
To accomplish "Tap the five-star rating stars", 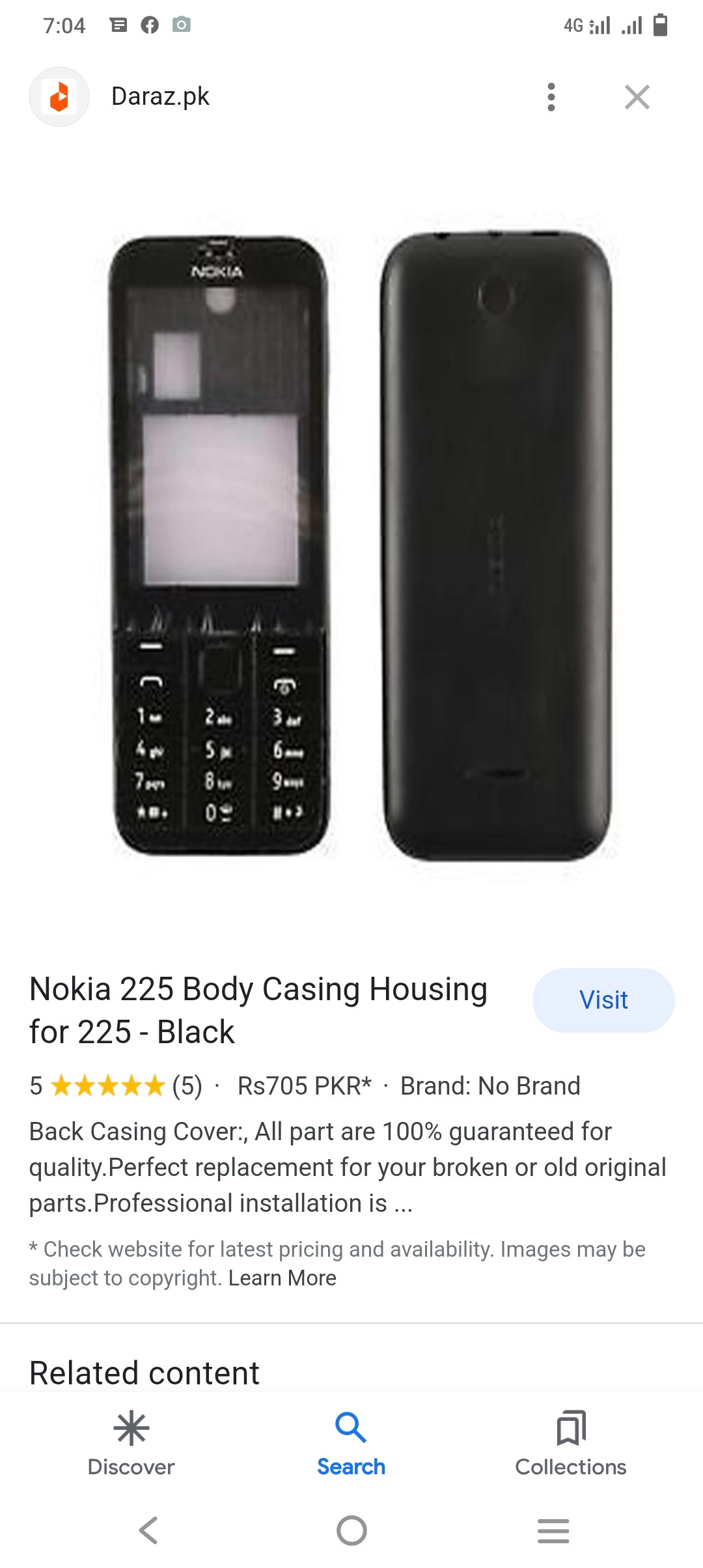I will tap(107, 1086).
